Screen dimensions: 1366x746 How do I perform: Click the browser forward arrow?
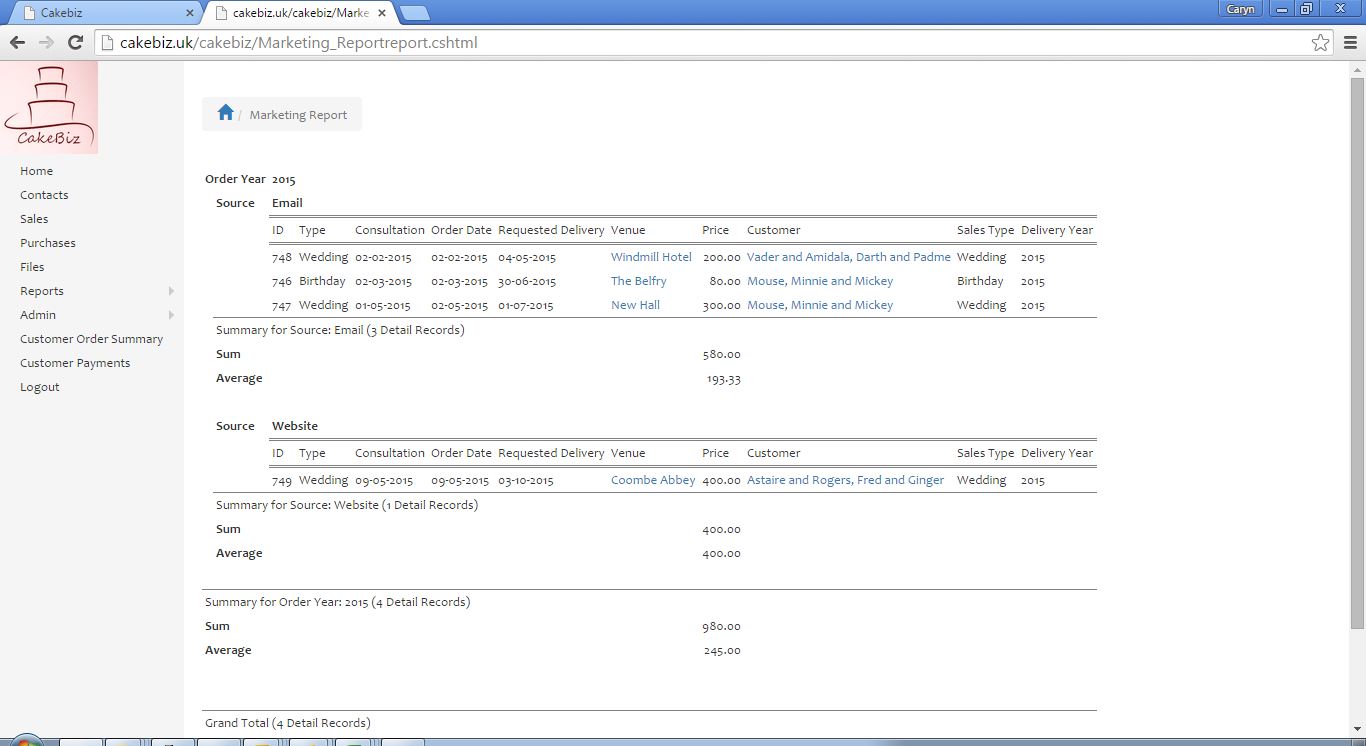pos(46,42)
